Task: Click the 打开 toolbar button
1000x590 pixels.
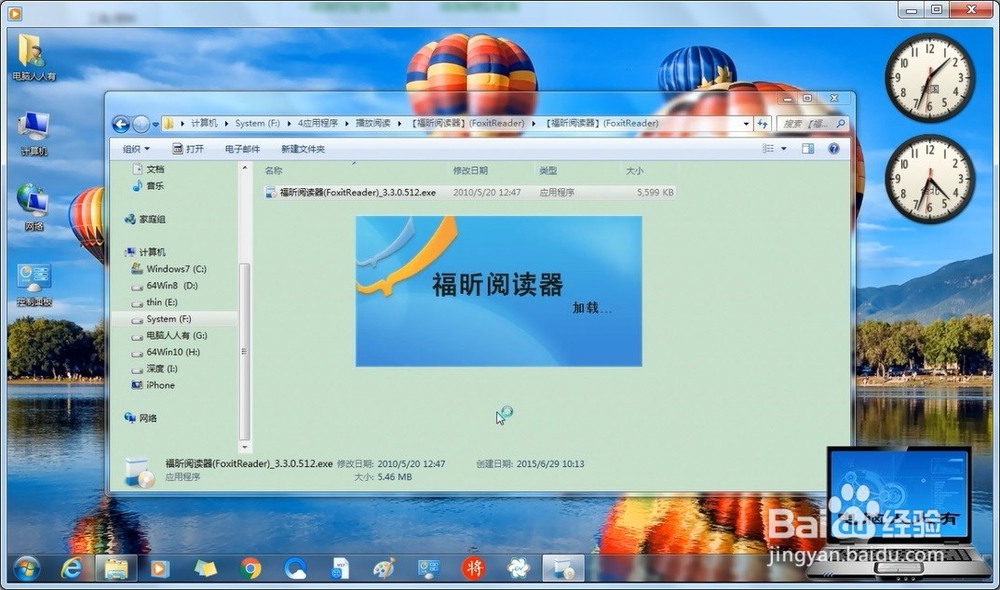Action: (x=188, y=149)
